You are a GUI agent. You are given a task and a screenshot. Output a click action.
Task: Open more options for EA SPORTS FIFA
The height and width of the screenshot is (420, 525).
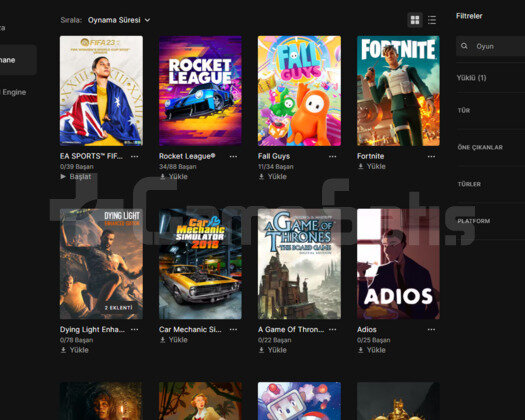coord(135,156)
